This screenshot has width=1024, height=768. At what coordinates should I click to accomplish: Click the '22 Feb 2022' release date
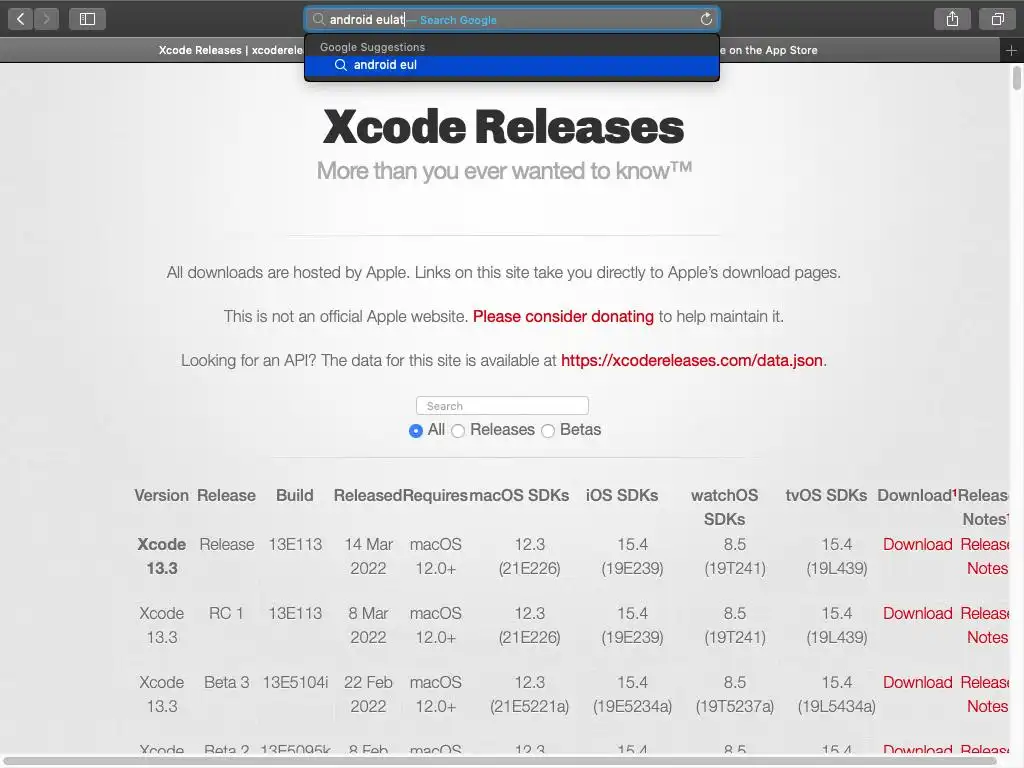point(368,694)
